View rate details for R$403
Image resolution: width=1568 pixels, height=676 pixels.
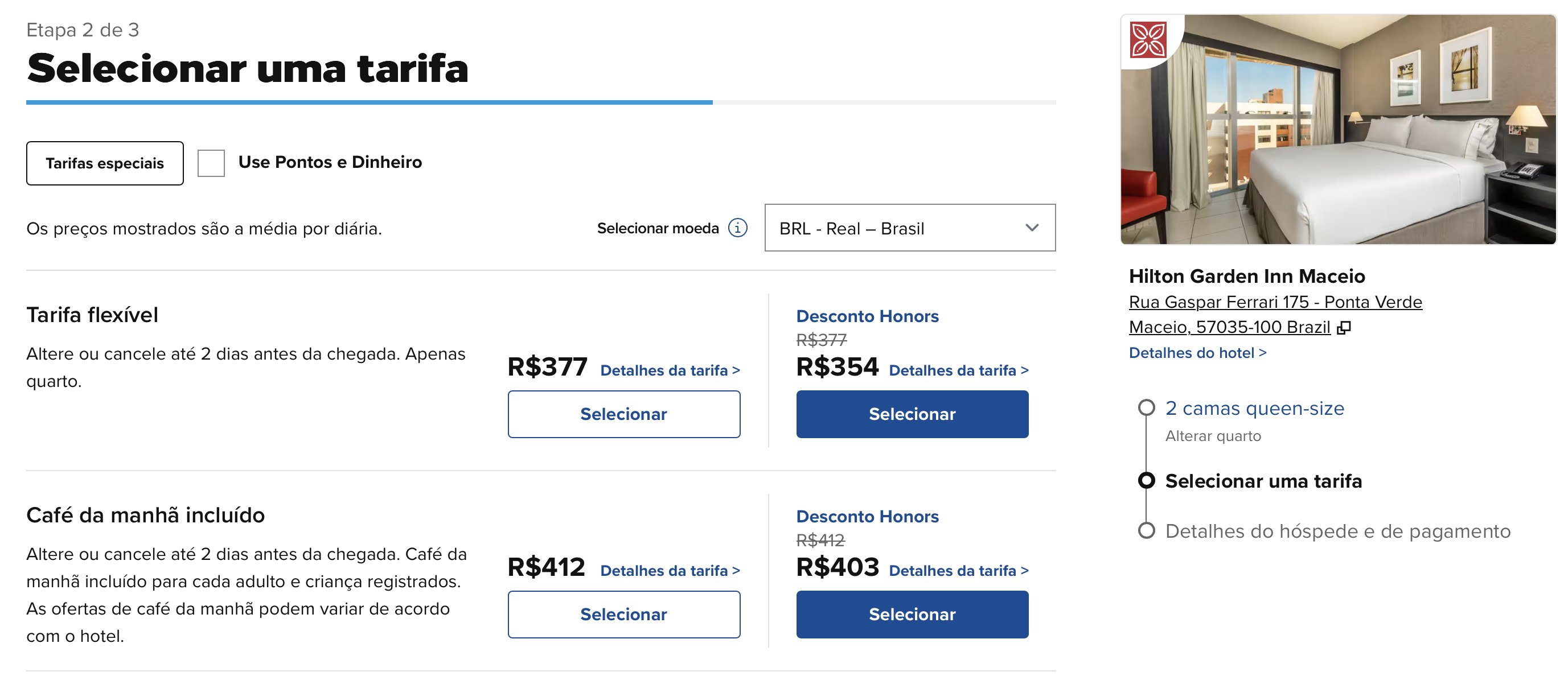tap(959, 571)
